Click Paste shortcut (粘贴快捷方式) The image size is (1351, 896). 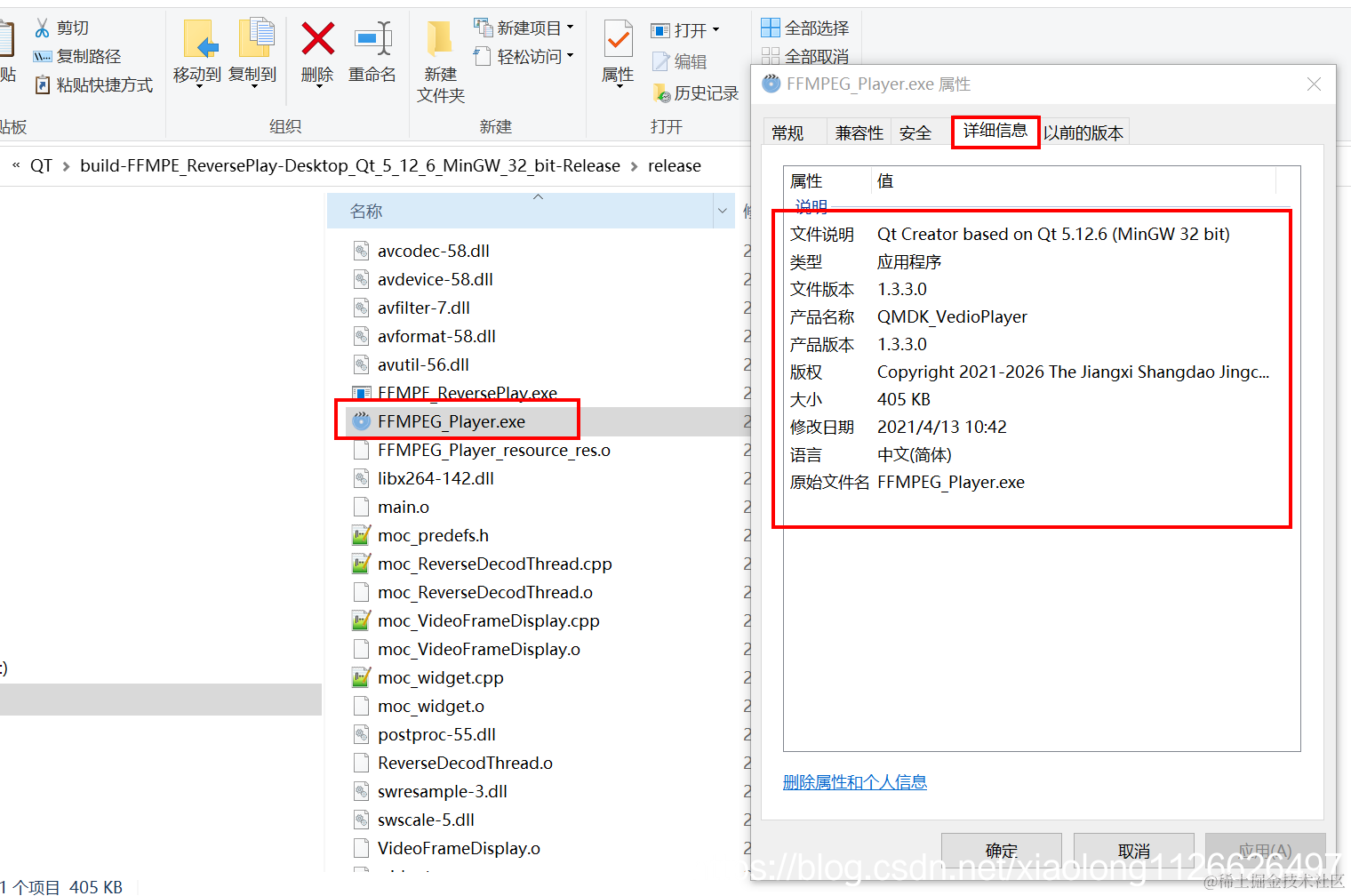[93, 85]
